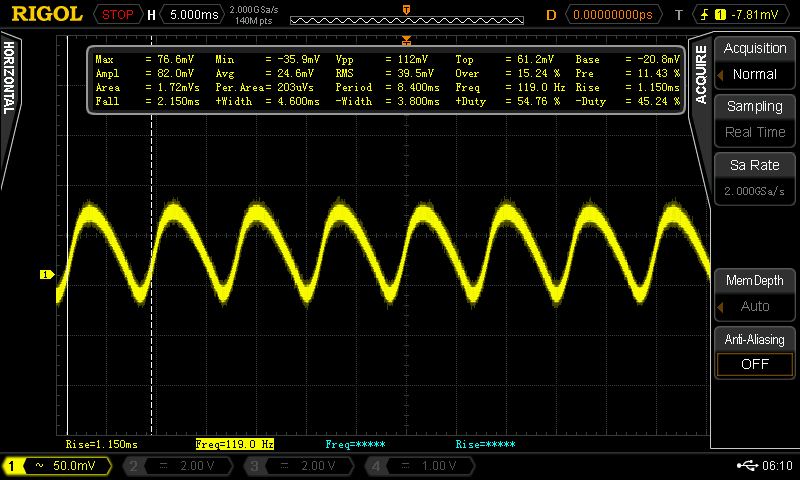The image size is (800, 480).
Task: Enable channel 3 2.00 V badge
Action: pos(299,466)
